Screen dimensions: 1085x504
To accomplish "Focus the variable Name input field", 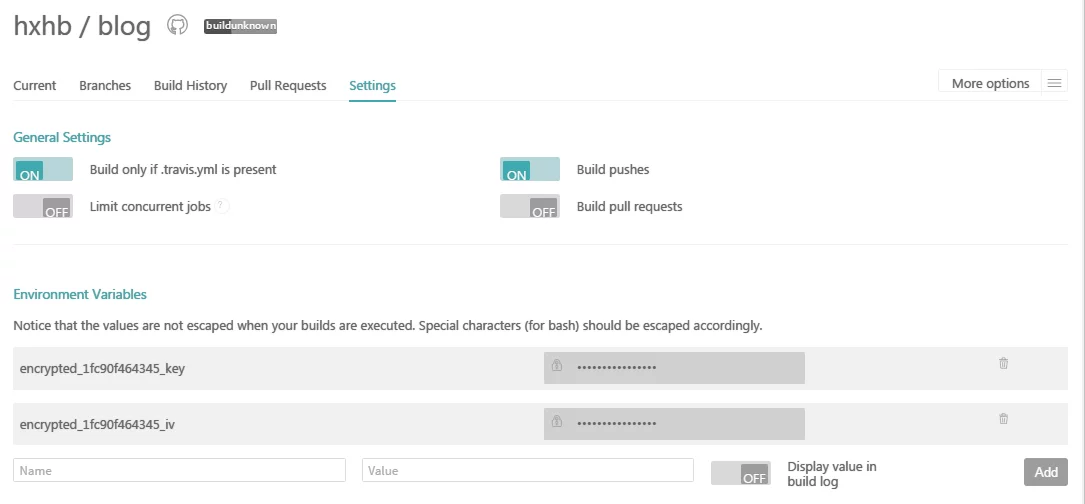I will pyautogui.click(x=180, y=470).
